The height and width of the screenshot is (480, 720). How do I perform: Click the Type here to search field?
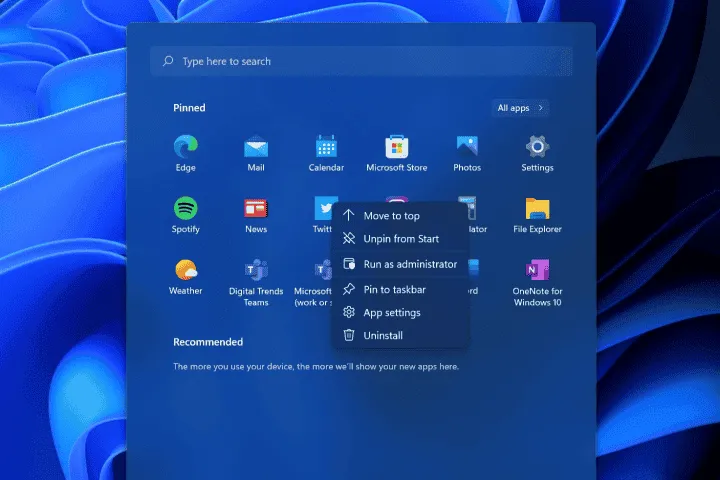click(361, 61)
